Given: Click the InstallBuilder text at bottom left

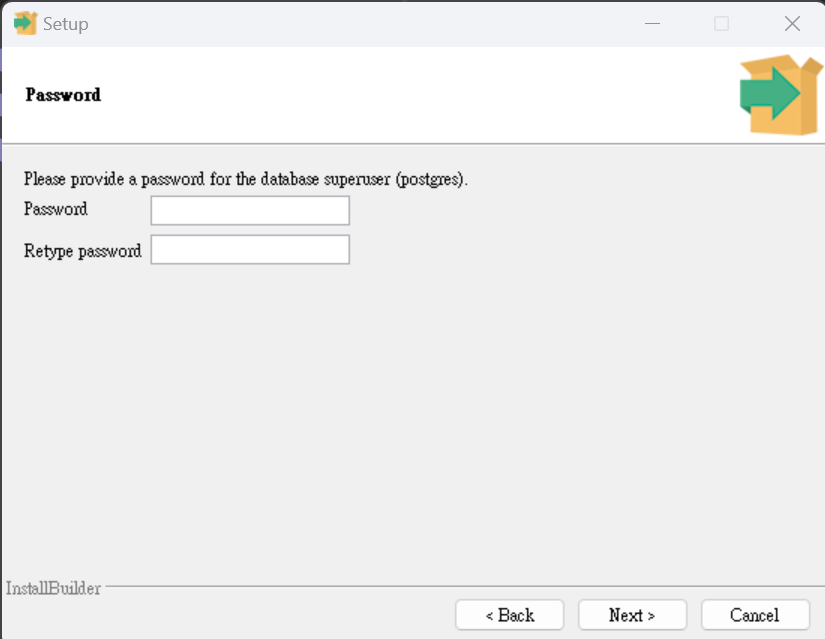Looking at the screenshot, I should click(x=53, y=588).
